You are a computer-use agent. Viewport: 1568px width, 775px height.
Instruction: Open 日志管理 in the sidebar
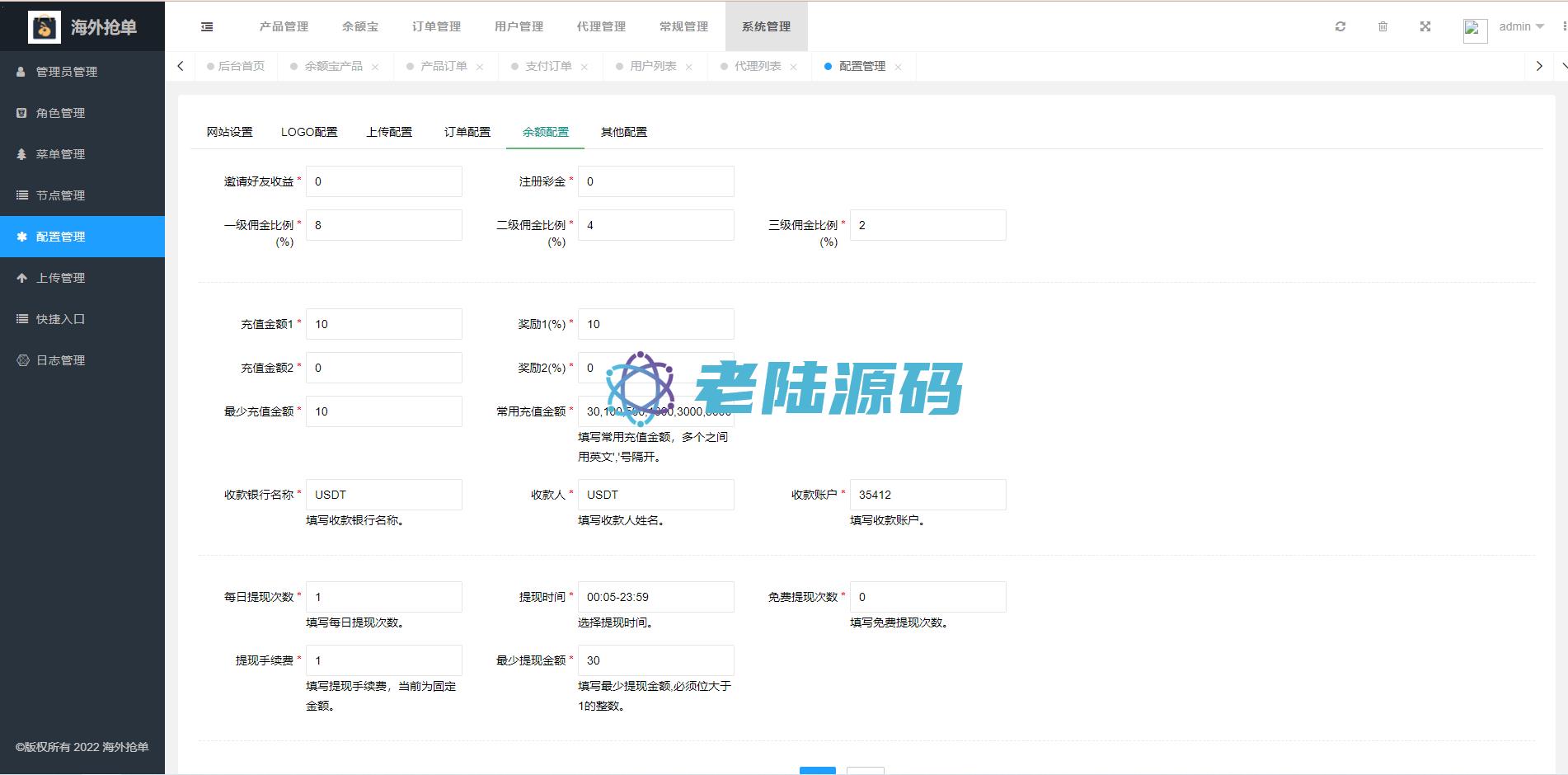[x=60, y=360]
